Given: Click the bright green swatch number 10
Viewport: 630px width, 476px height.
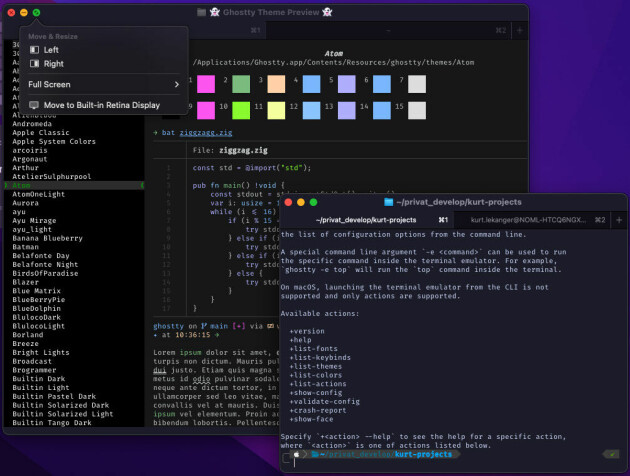Looking at the screenshot, I should point(241,110).
